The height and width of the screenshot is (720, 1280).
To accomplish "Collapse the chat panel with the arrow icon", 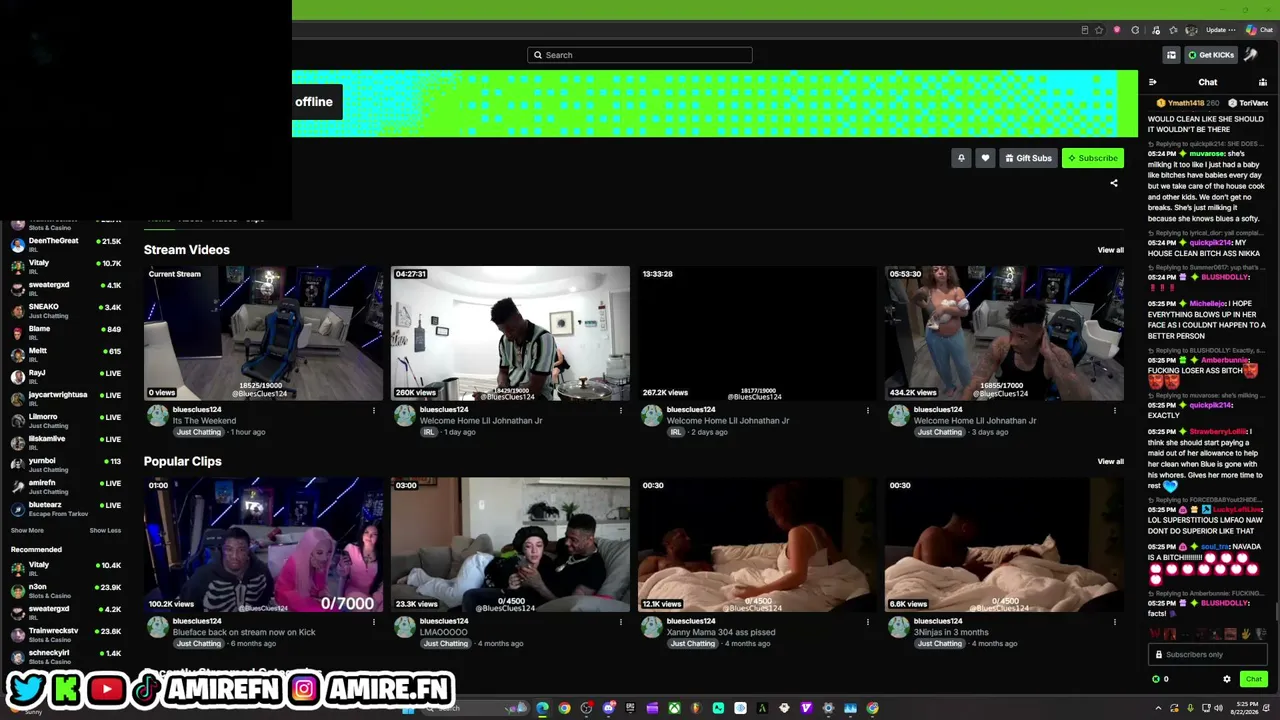I will pos(1153,82).
